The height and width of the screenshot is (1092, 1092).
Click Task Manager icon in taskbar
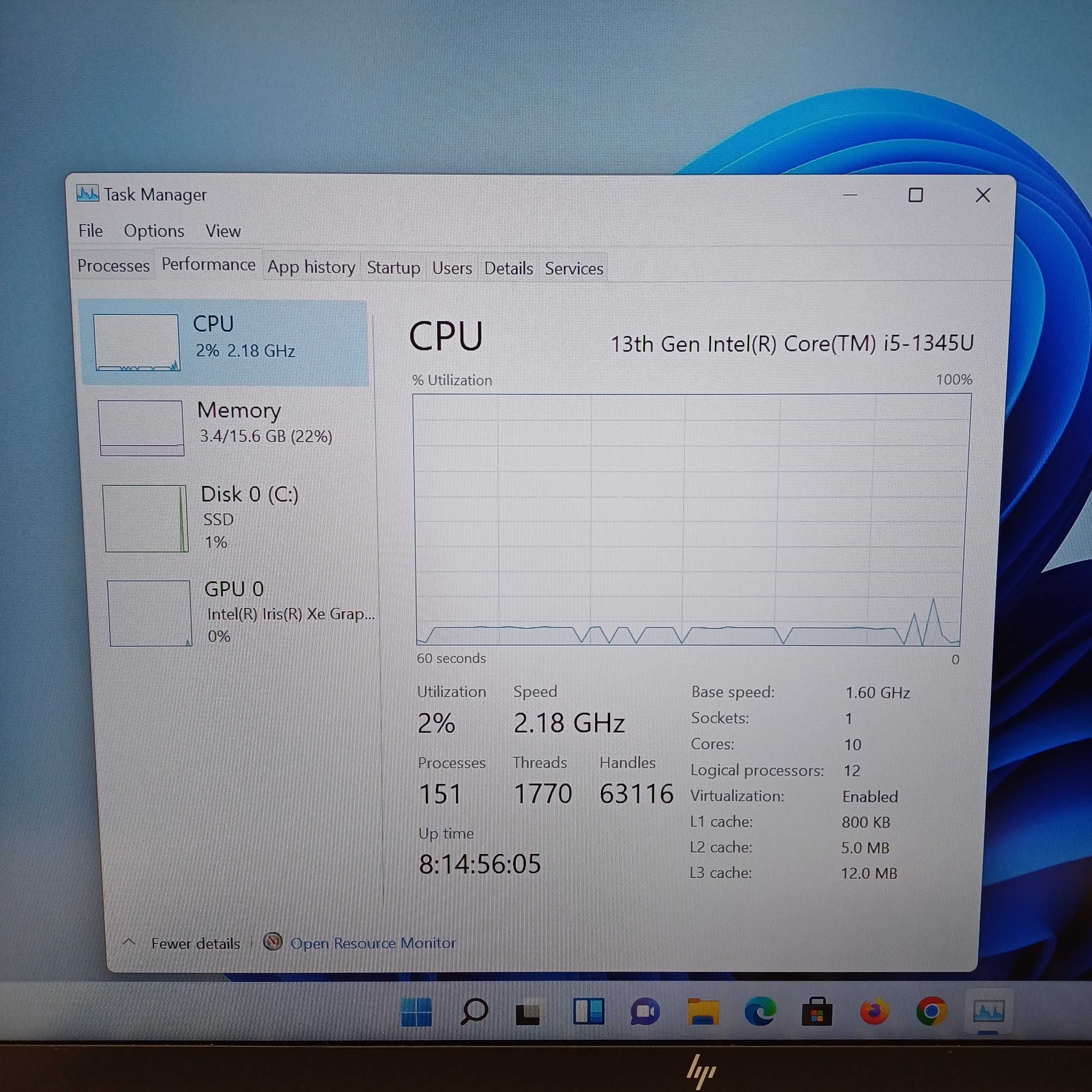pyautogui.click(x=989, y=1012)
